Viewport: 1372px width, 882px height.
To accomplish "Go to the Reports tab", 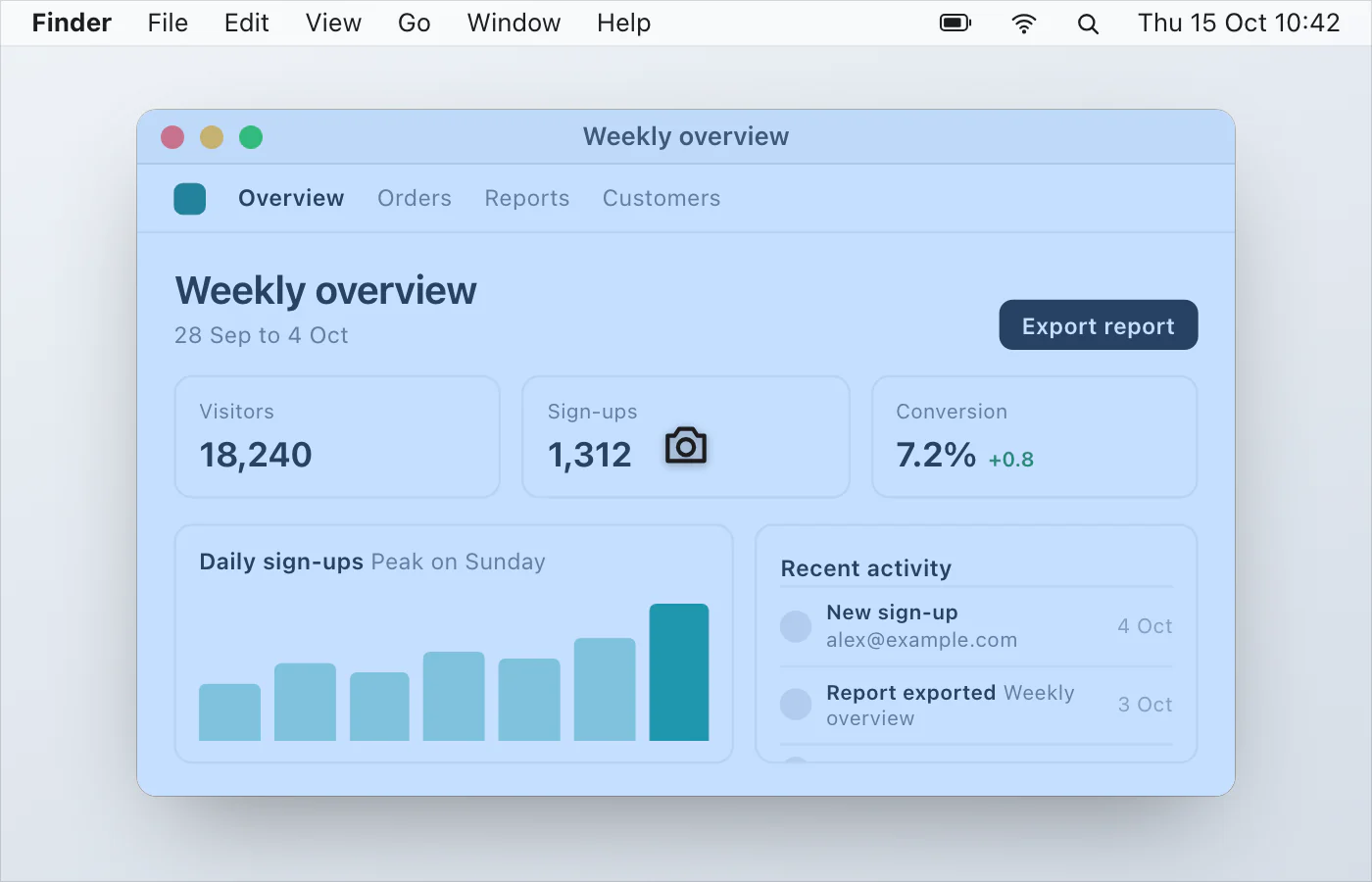I will pyautogui.click(x=527, y=198).
